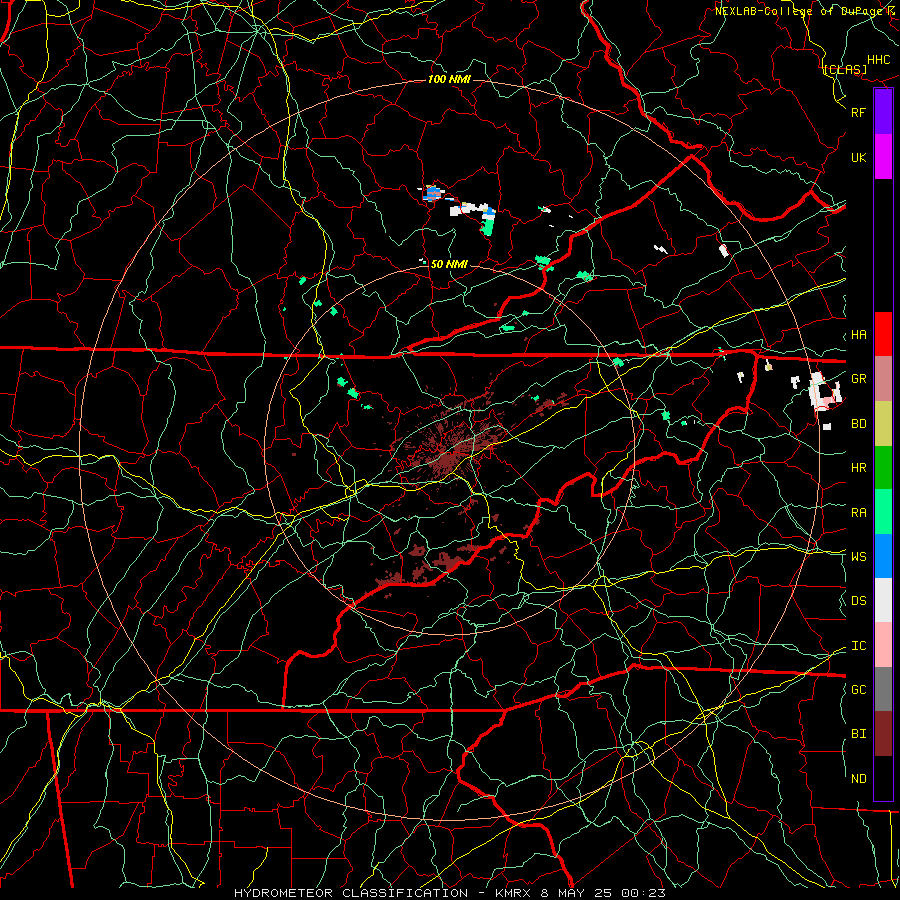The width and height of the screenshot is (900, 900).
Task: Click the GC ground clutter gray swatch
Action: (883, 689)
